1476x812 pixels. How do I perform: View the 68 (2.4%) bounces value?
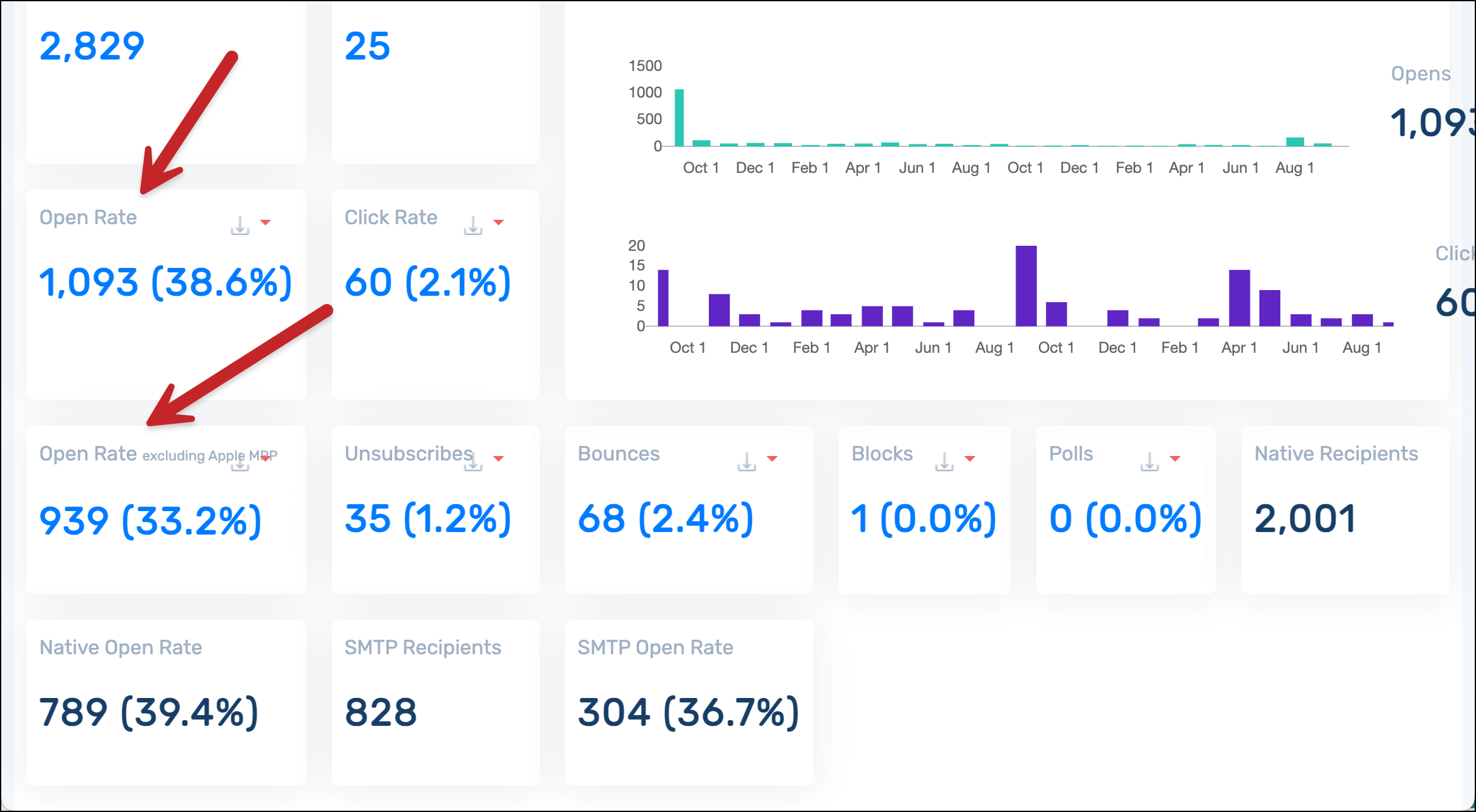pos(665,519)
